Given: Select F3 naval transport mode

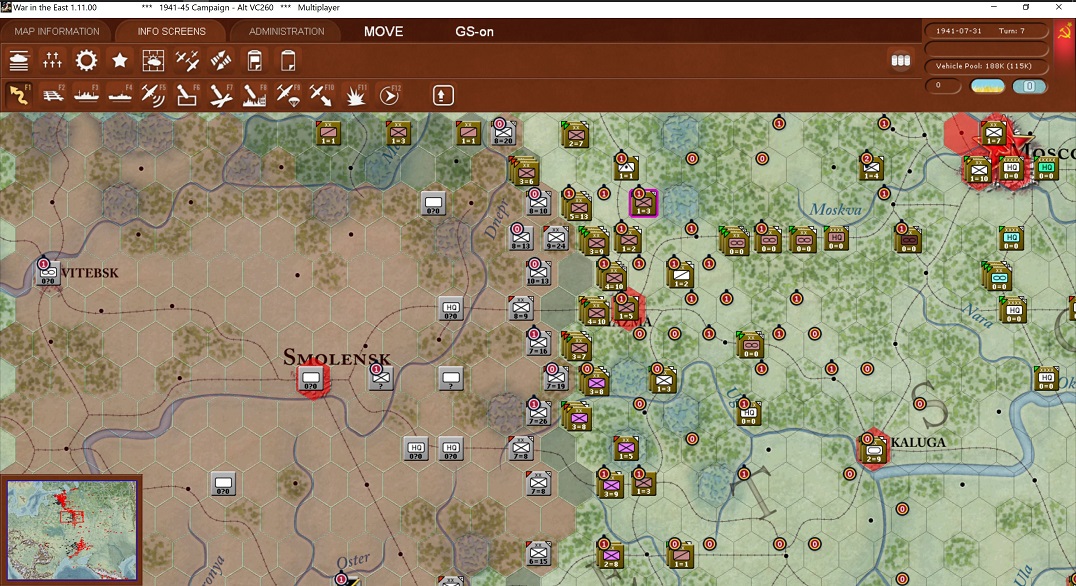Looking at the screenshot, I should pyautogui.click(x=86, y=95).
